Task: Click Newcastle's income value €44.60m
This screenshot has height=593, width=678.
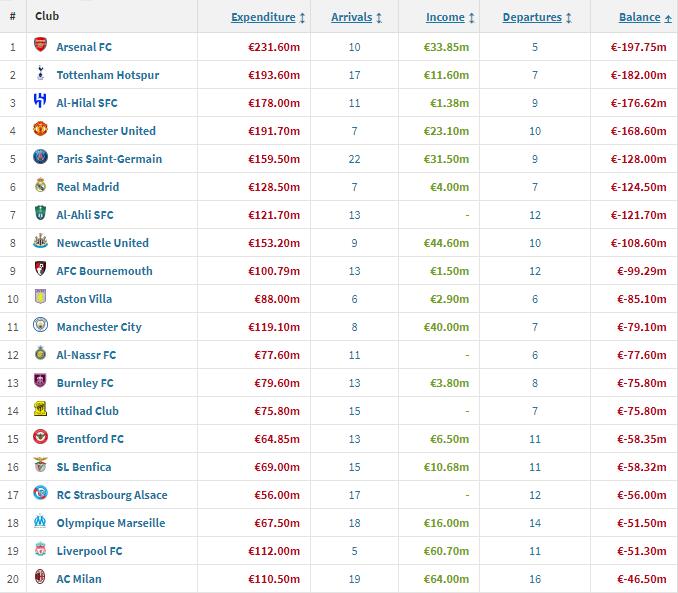Action: click(x=446, y=243)
